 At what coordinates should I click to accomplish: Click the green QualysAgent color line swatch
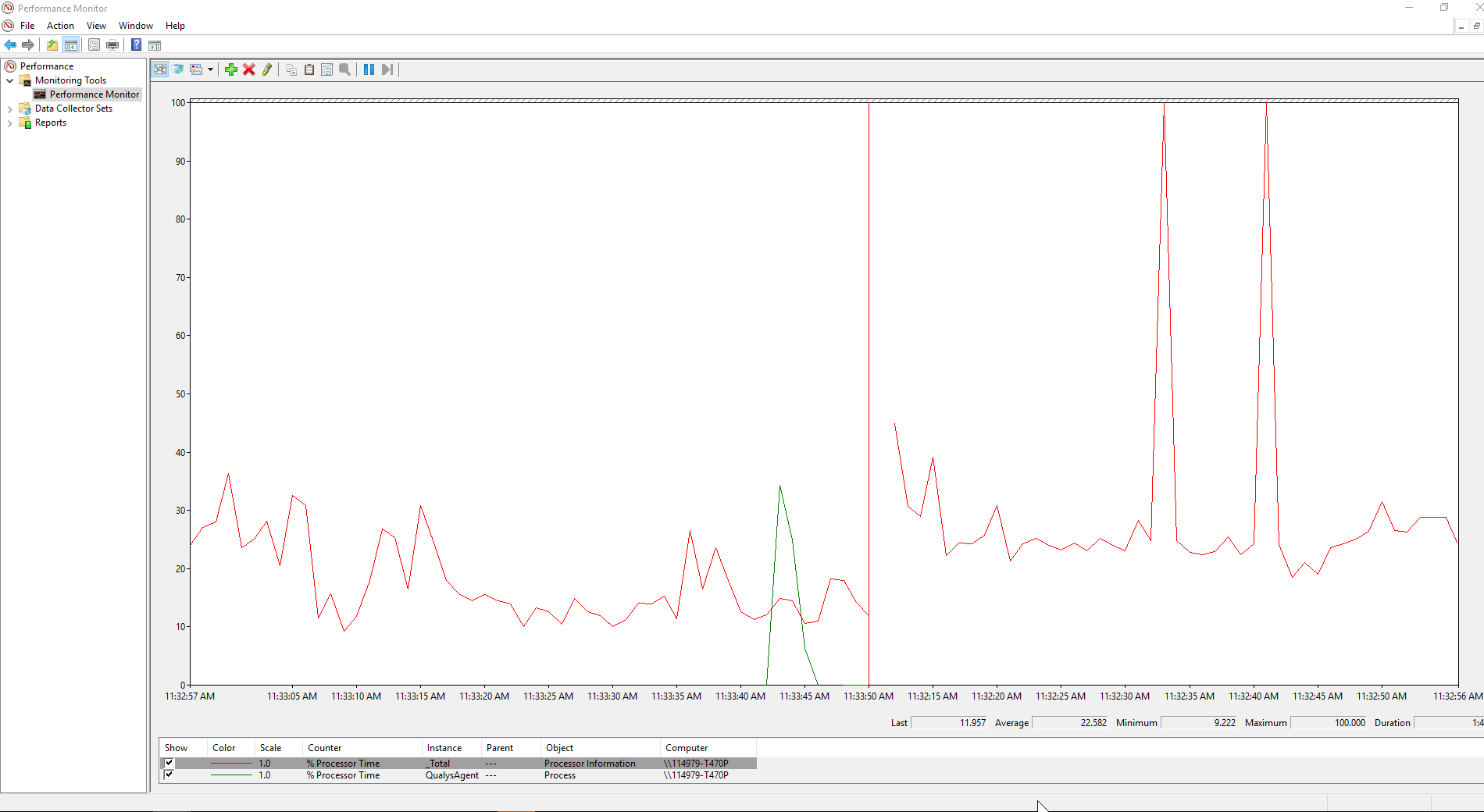[x=231, y=775]
